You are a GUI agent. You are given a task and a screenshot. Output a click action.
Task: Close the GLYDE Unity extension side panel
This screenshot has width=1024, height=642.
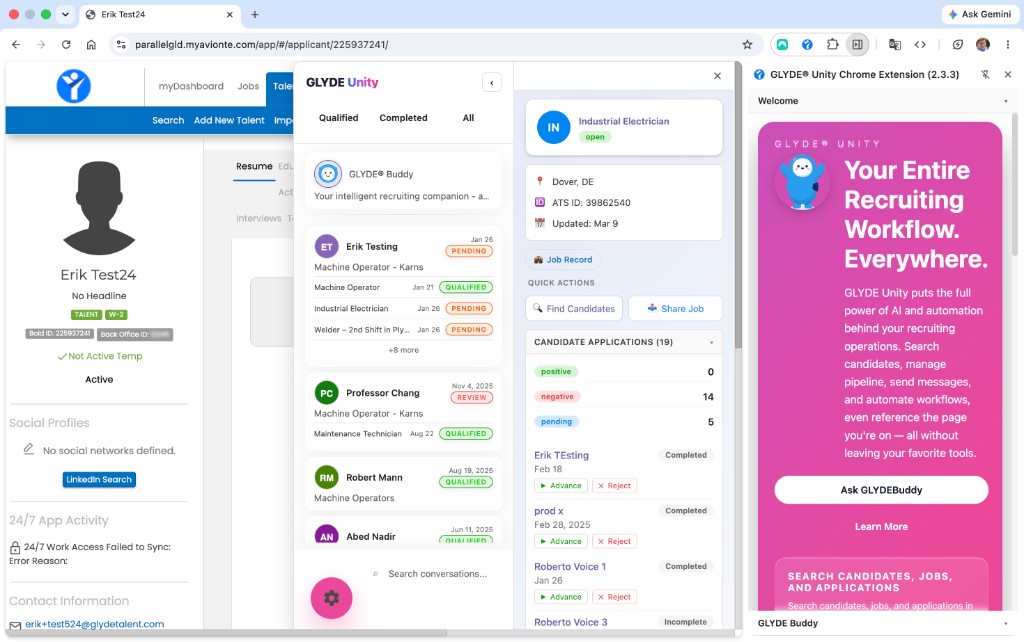[x=1008, y=74]
